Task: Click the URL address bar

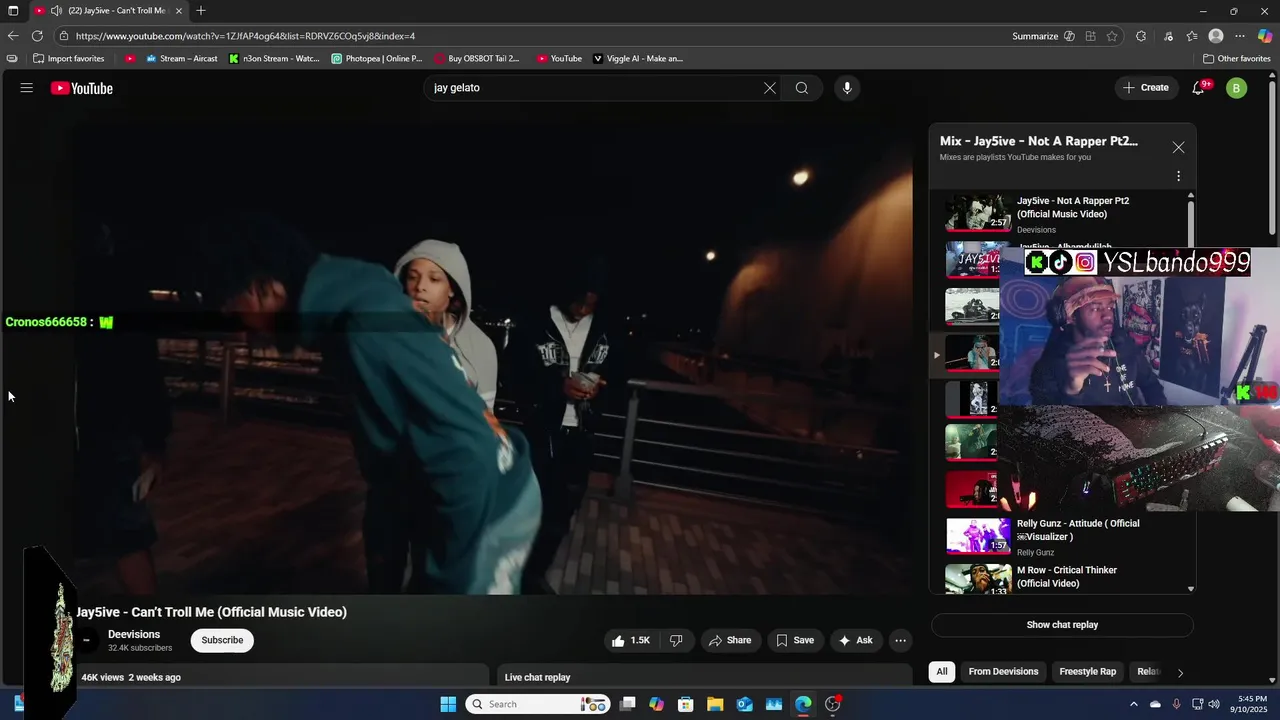Action: pos(530,36)
